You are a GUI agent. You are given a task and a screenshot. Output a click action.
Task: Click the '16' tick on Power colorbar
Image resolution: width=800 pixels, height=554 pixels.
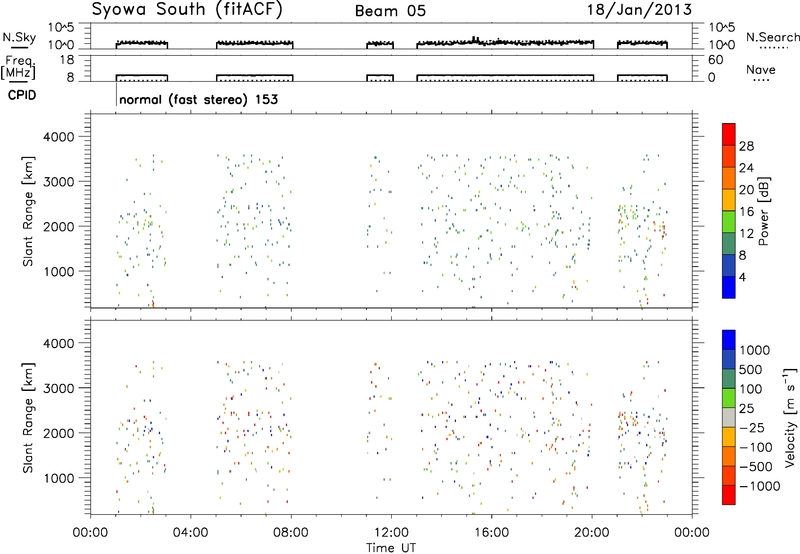click(x=746, y=212)
